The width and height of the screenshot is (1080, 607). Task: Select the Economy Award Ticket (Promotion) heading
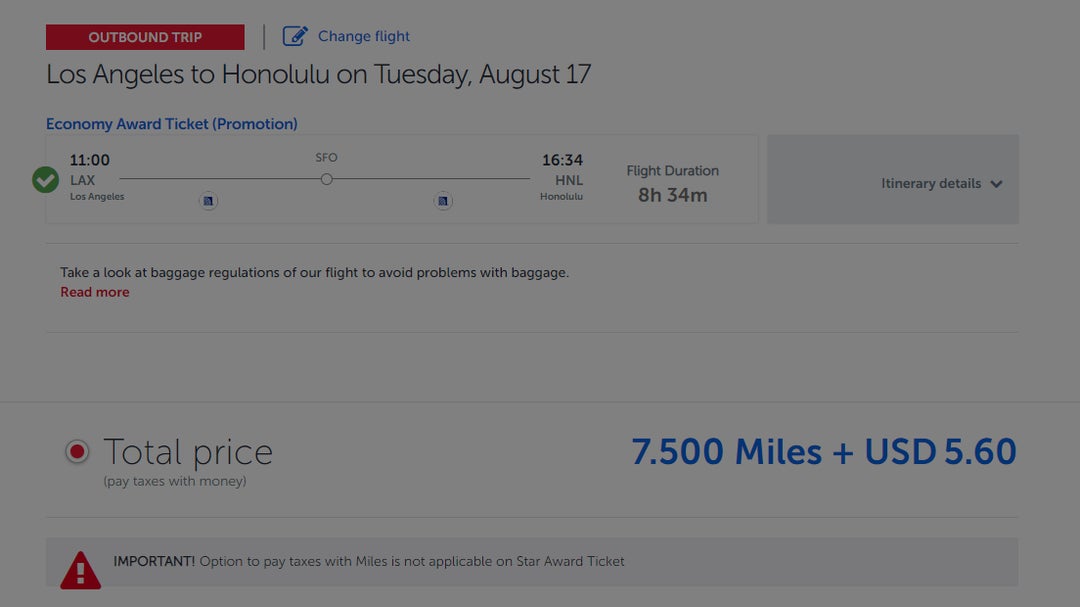[x=171, y=123]
